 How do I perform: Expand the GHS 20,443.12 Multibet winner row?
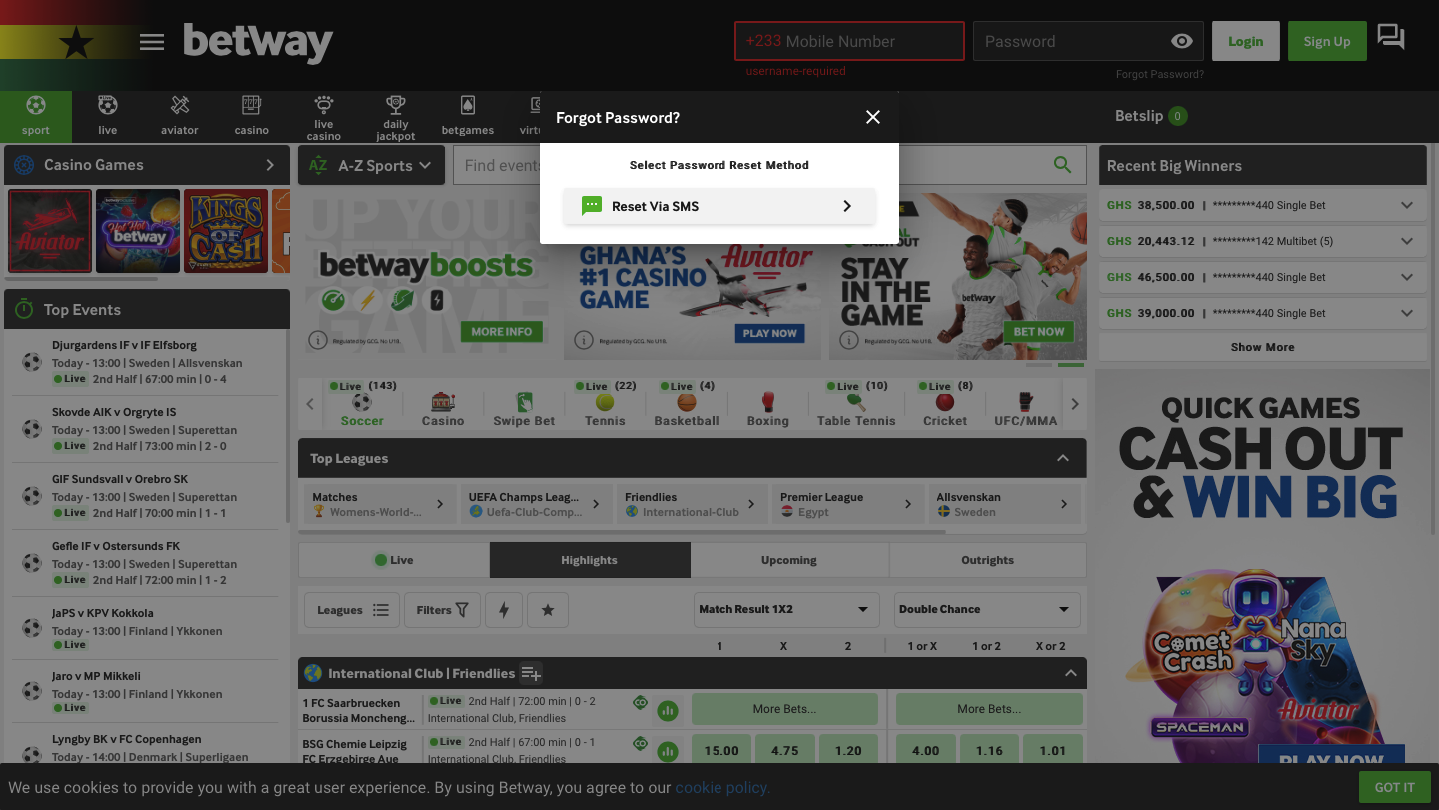(x=1262, y=241)
